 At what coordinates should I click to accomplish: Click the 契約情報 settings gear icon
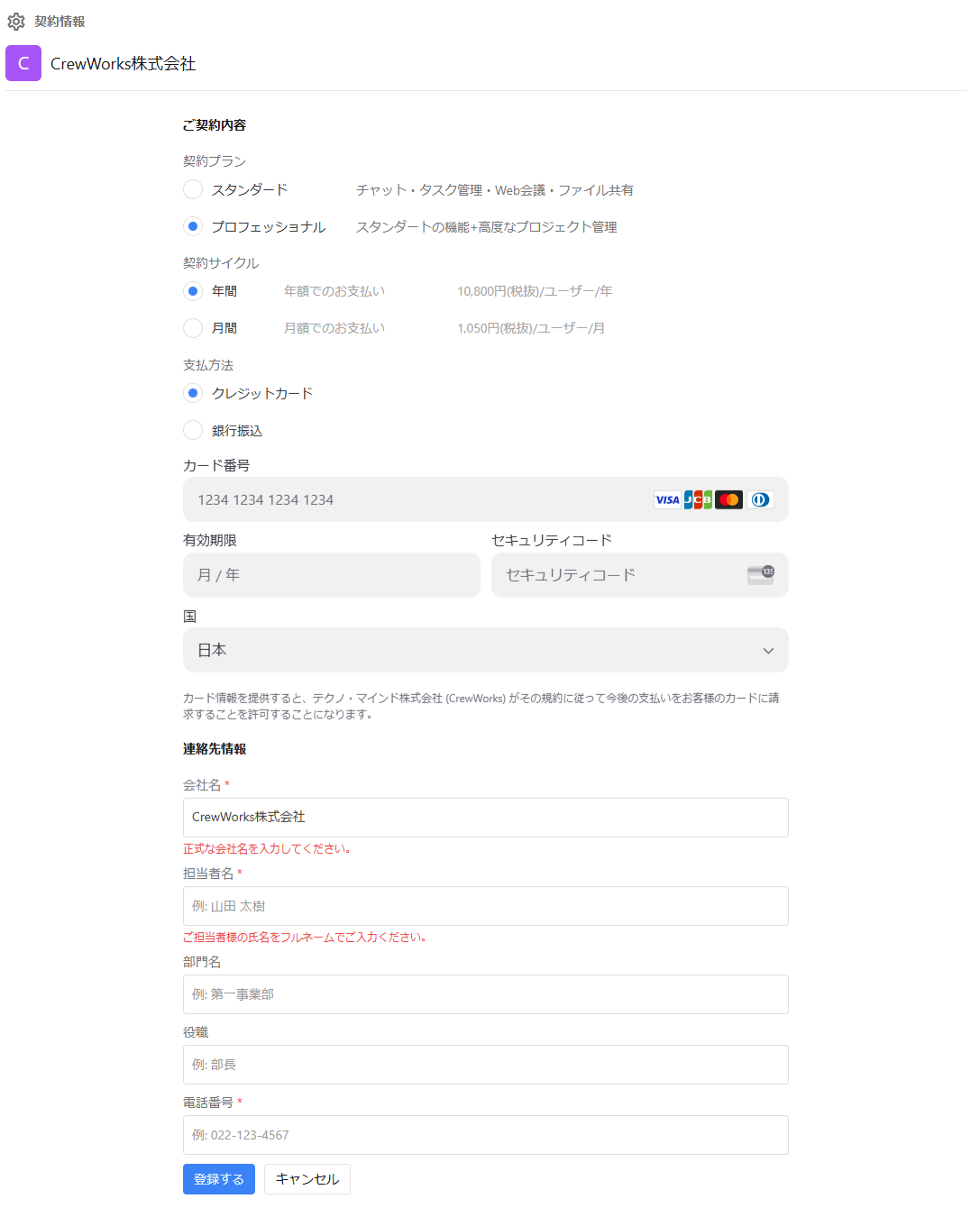coord(16,21)
